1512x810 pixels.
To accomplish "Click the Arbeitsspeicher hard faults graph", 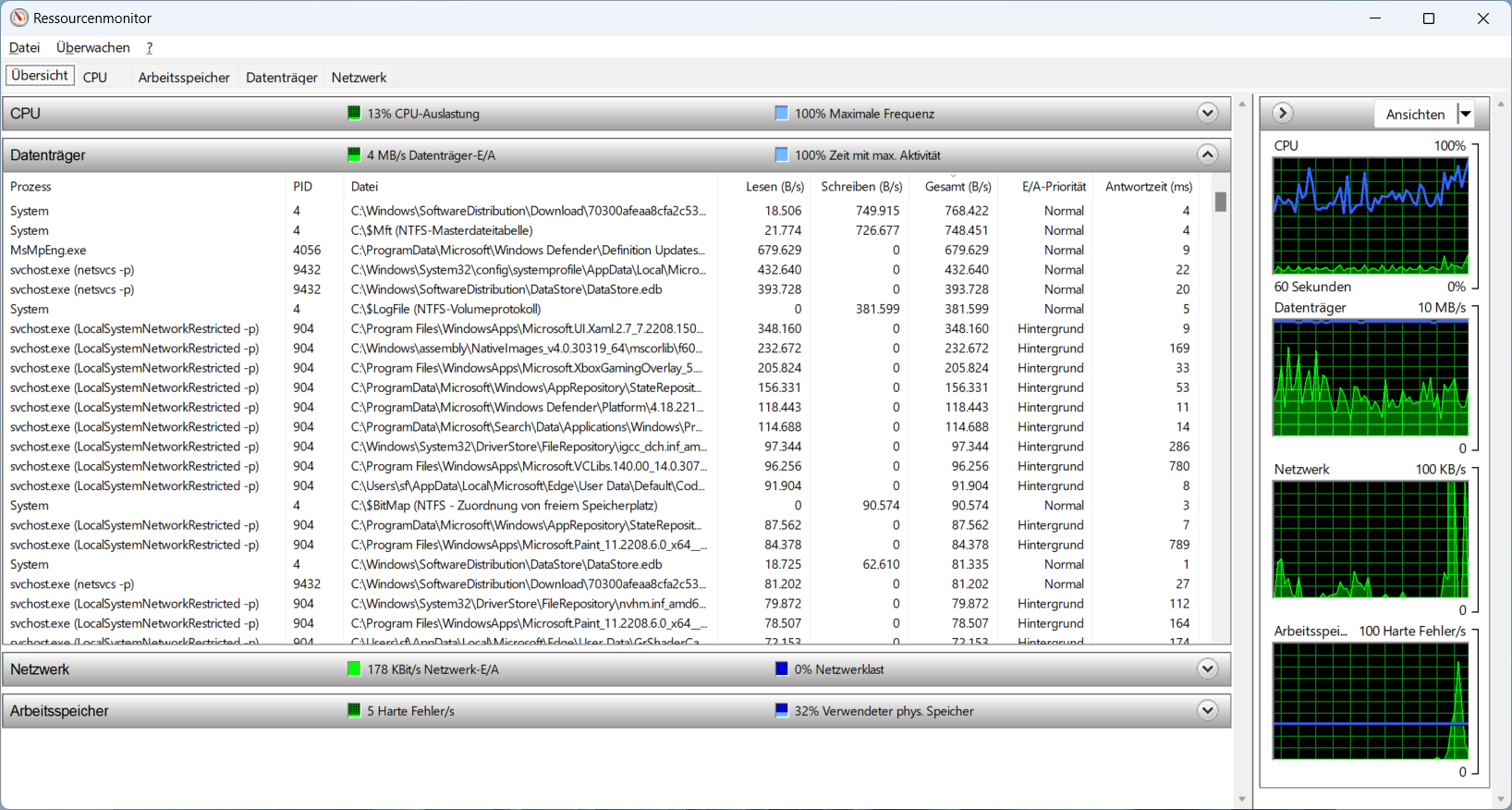I will tap(1371, 702).
